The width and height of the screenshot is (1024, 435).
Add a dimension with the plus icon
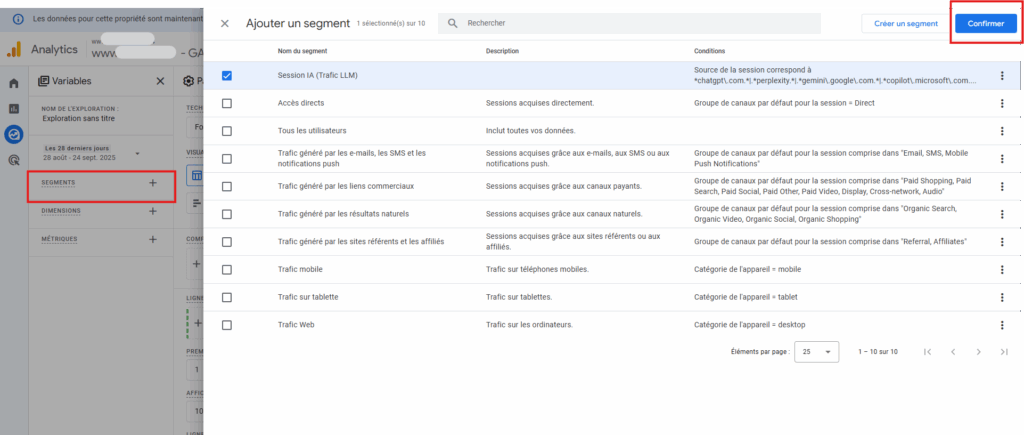[152, 211]
